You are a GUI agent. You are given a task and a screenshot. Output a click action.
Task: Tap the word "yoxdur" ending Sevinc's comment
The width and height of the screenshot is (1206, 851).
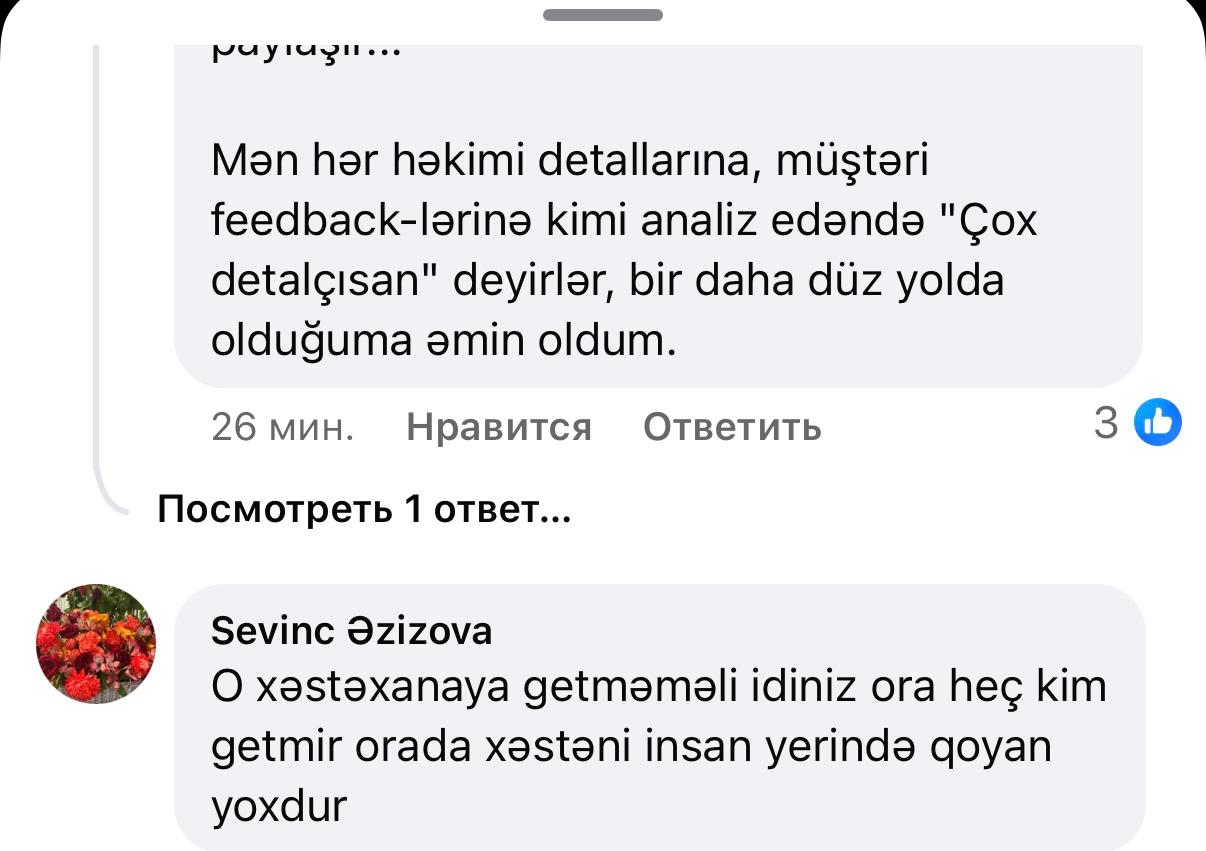pos(278,806)
